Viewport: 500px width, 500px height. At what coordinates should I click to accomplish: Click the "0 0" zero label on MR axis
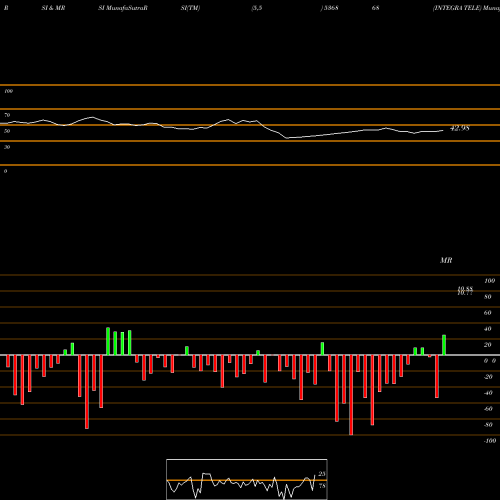pos(490,361)
